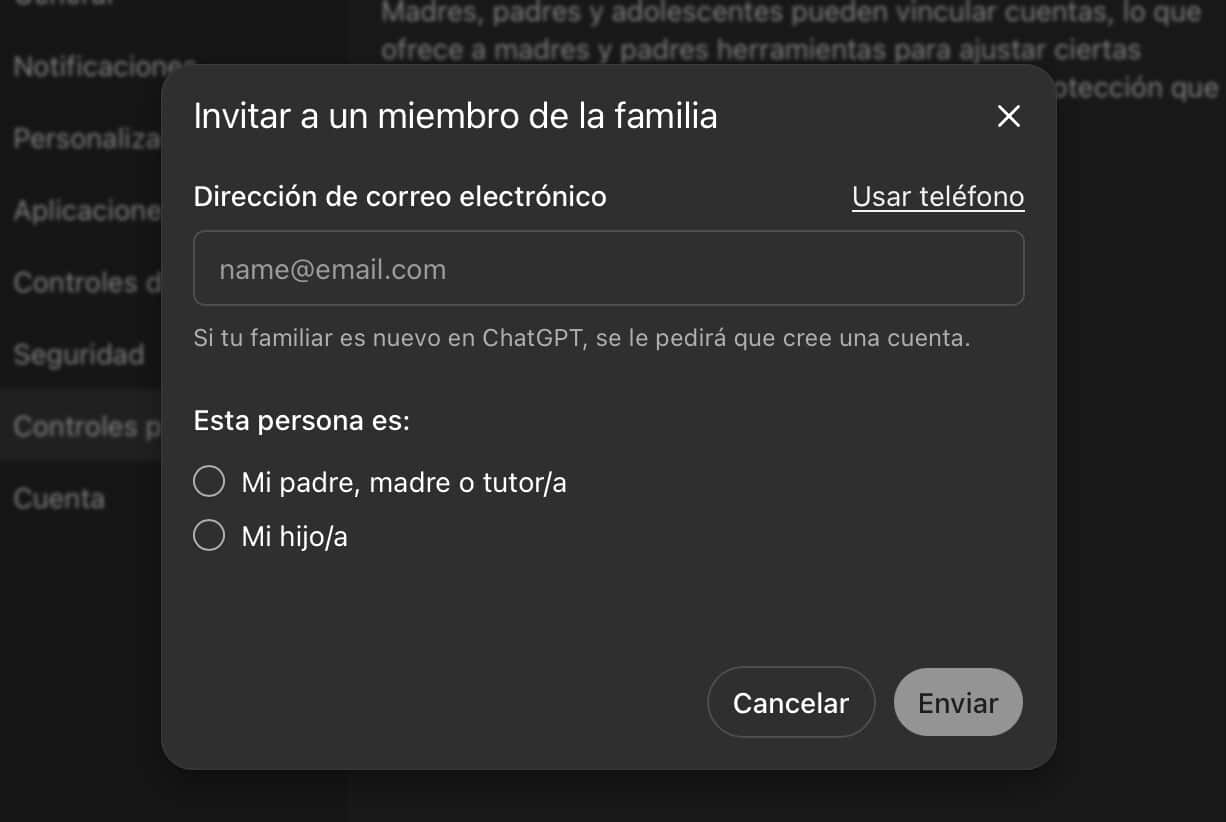Click the 'Esta persona es:' heading
The width and height of the screenshot is (1226, 822).
tap(301, 421)
